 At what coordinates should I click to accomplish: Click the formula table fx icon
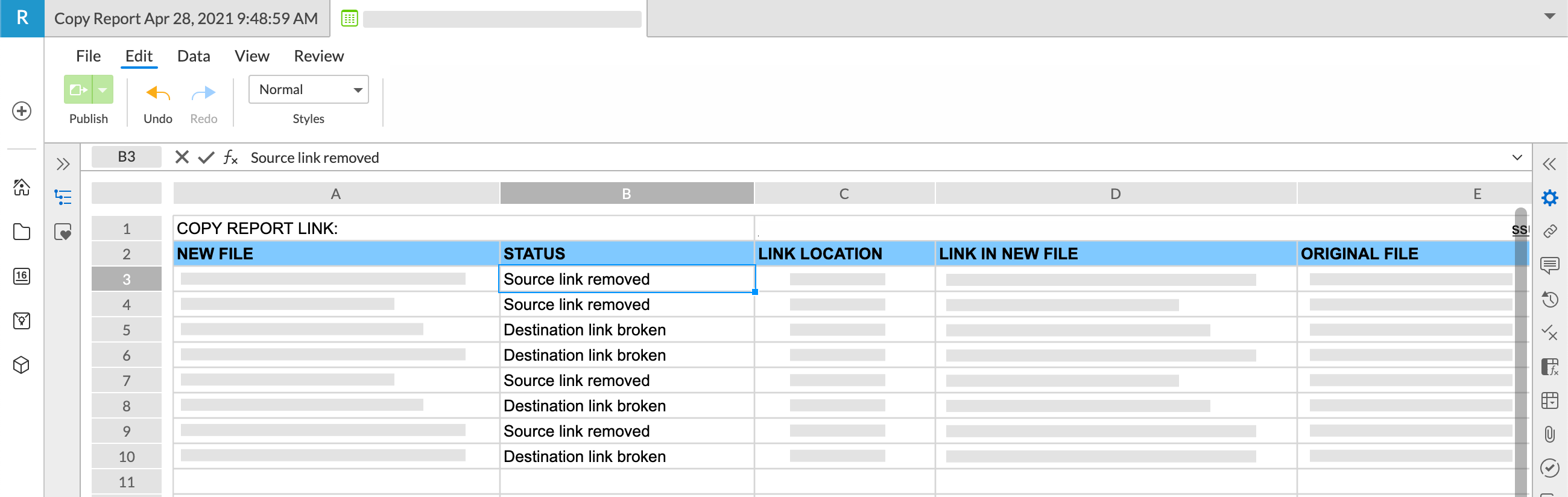click(x=1549, y=367)
